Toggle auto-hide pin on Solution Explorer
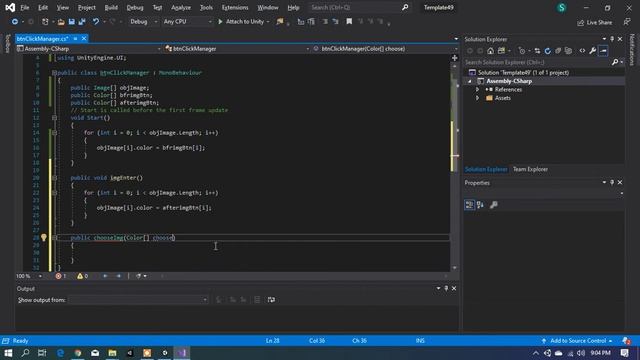Screen dimensions: 640x360 click(612, 39)
